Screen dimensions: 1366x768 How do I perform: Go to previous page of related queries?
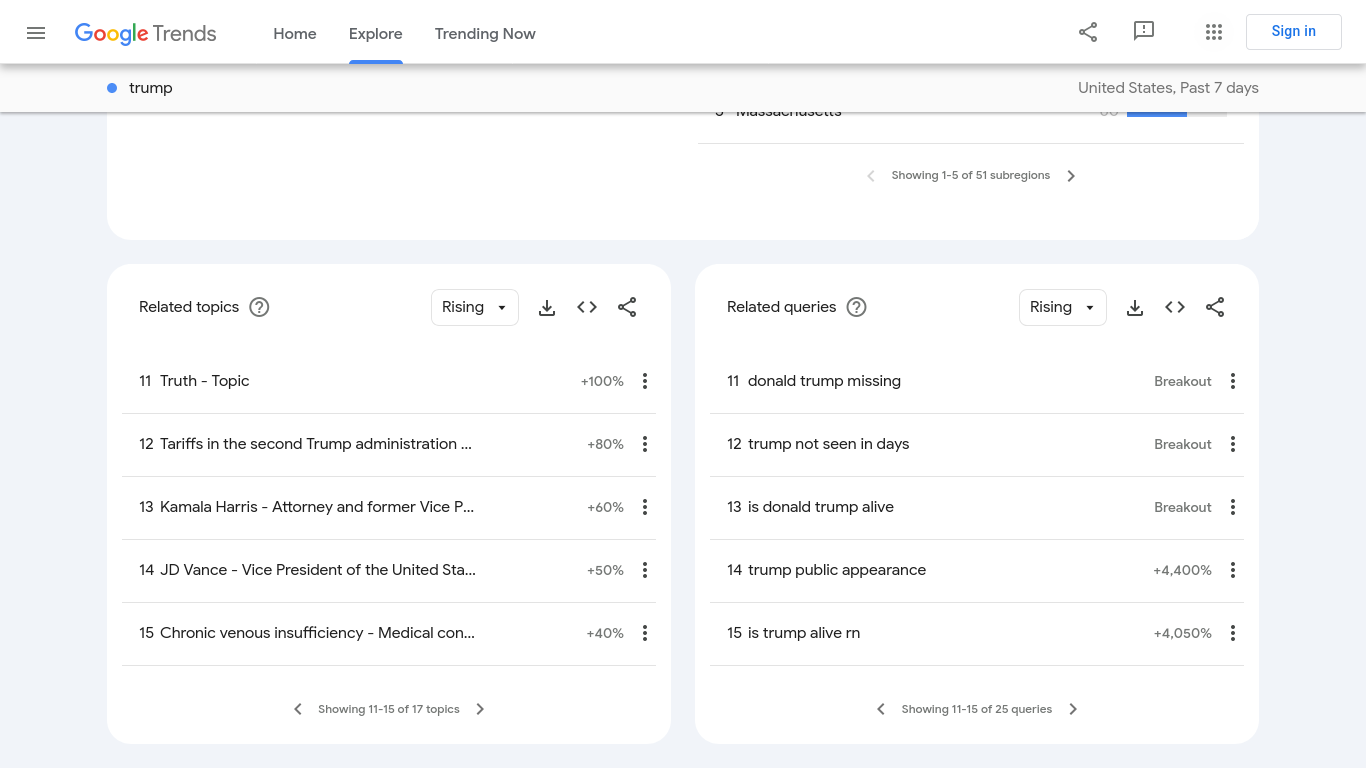[x=881, y=709]
